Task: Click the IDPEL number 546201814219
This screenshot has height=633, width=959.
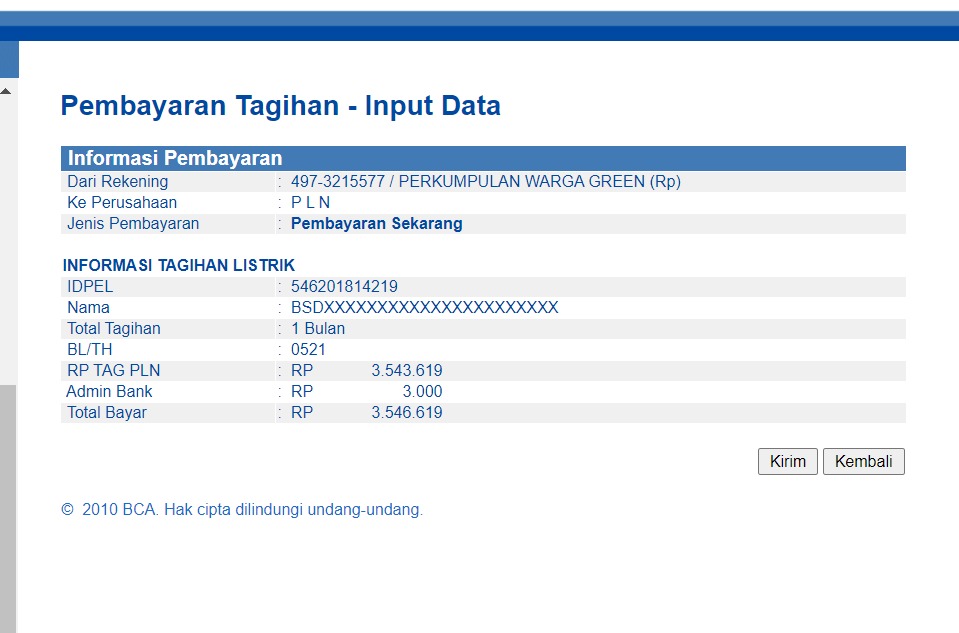Action: click(344, 287)
